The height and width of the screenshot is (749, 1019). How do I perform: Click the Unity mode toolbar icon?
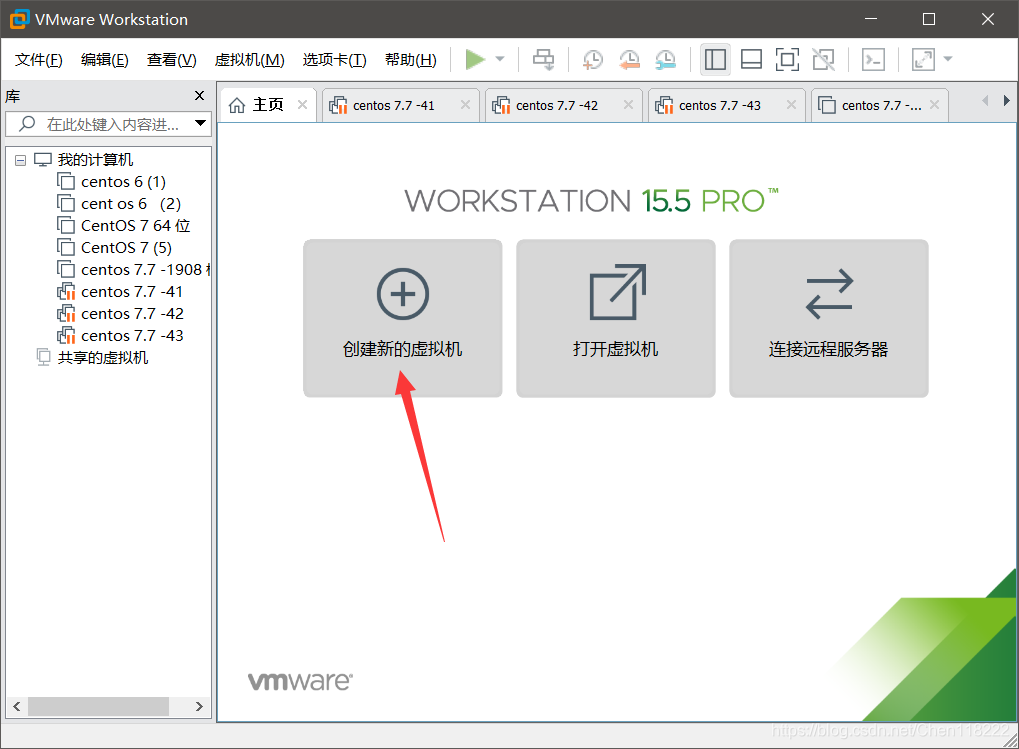click(823, 59)
